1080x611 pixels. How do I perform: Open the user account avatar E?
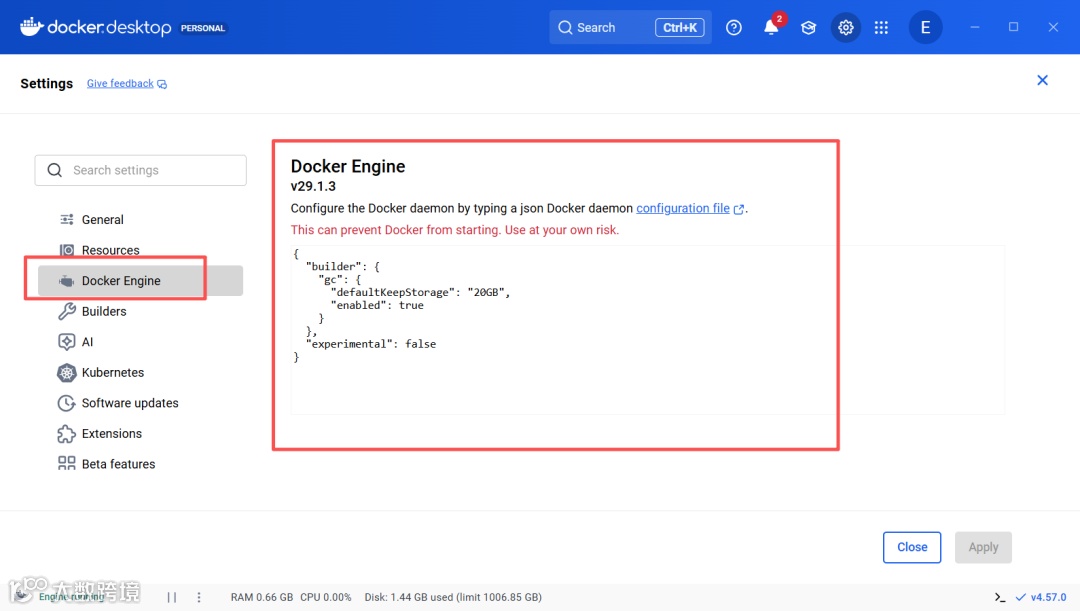click(925, 28)
